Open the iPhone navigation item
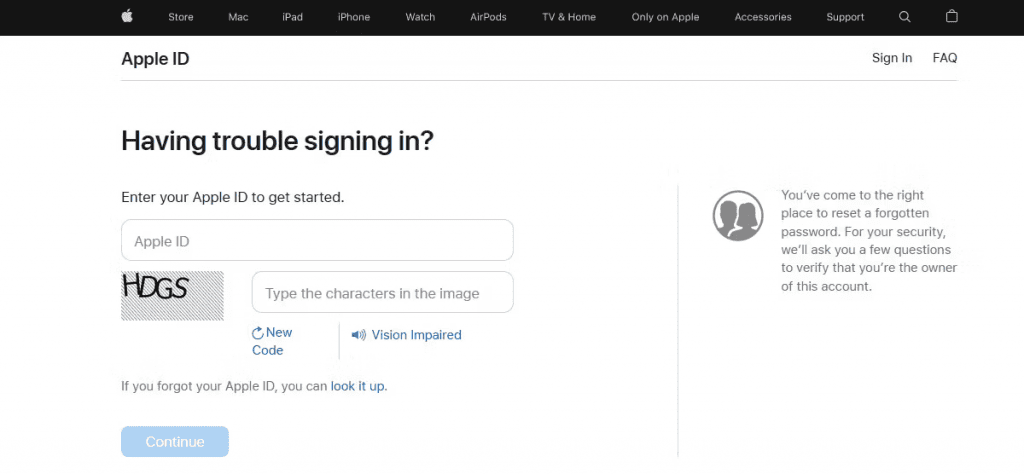1024x474 pixels. [354, 17]
